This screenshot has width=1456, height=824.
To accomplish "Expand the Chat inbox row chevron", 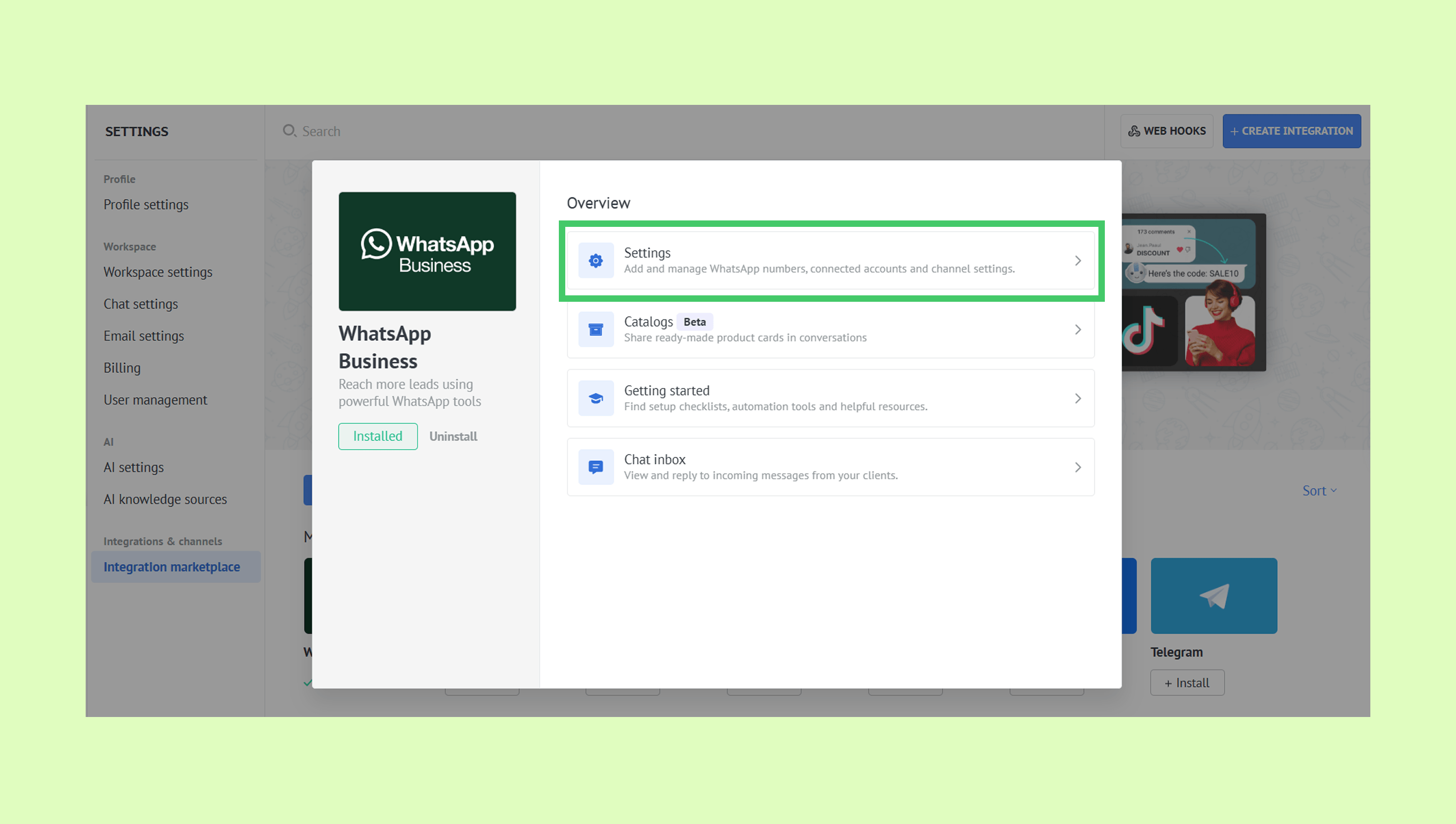I will [x=1078, y=467].
